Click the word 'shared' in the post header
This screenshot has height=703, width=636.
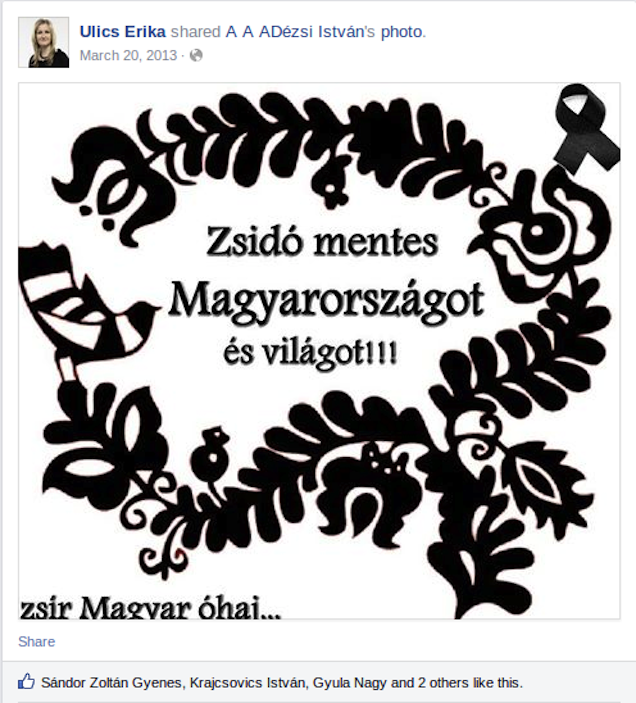pos(196,32)
